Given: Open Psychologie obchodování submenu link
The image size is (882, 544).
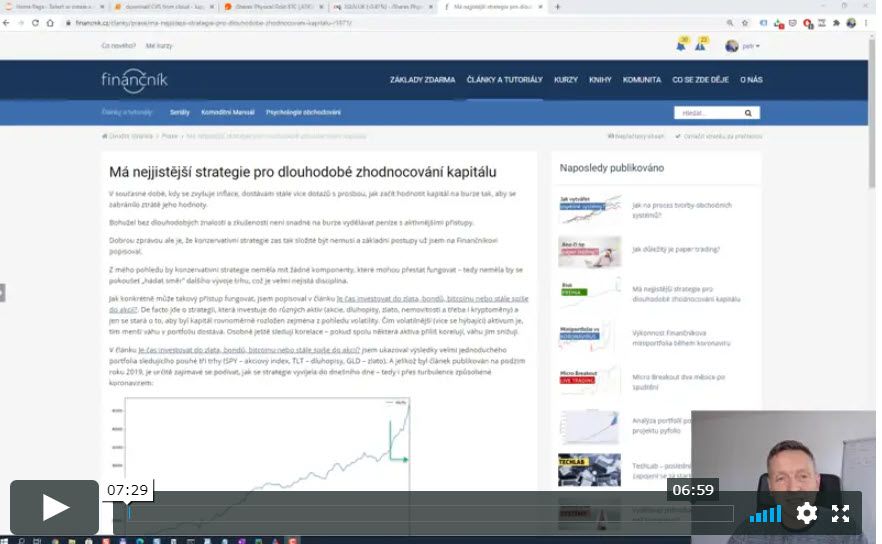Looking at the screenshot, I should [x=303, y=113].
